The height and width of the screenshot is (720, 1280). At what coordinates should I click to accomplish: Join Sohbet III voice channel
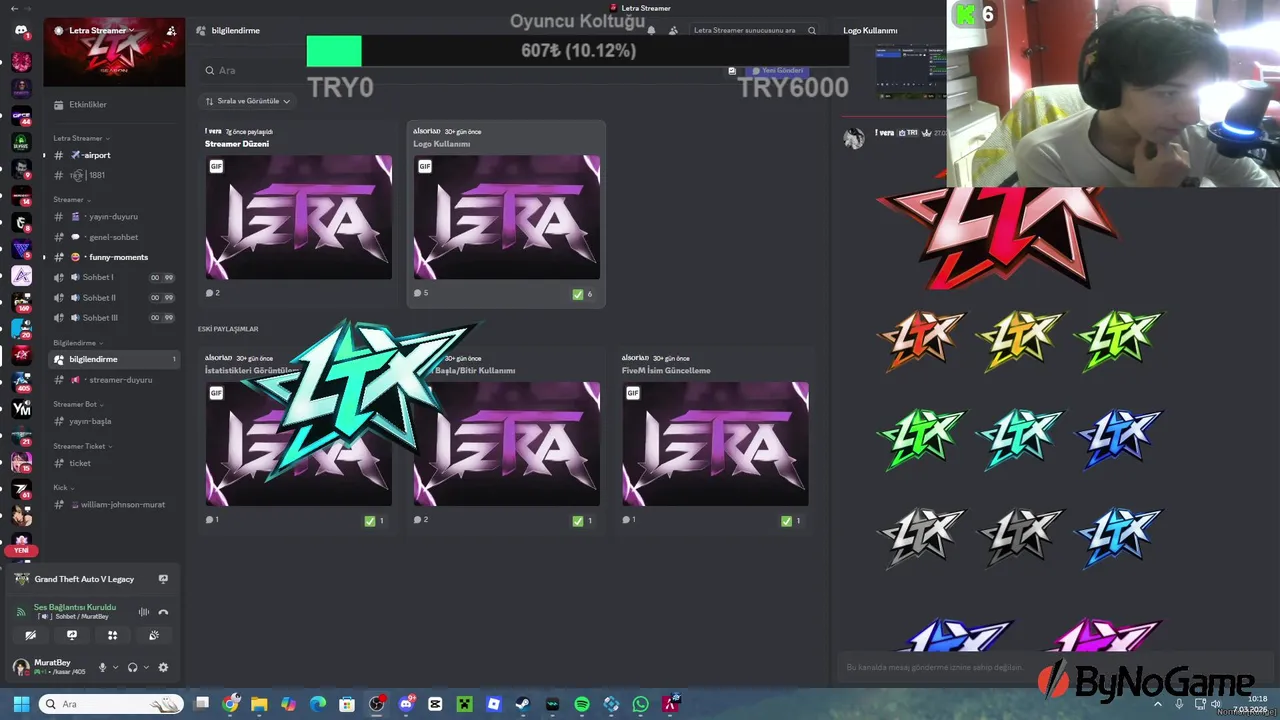(114, 318)
